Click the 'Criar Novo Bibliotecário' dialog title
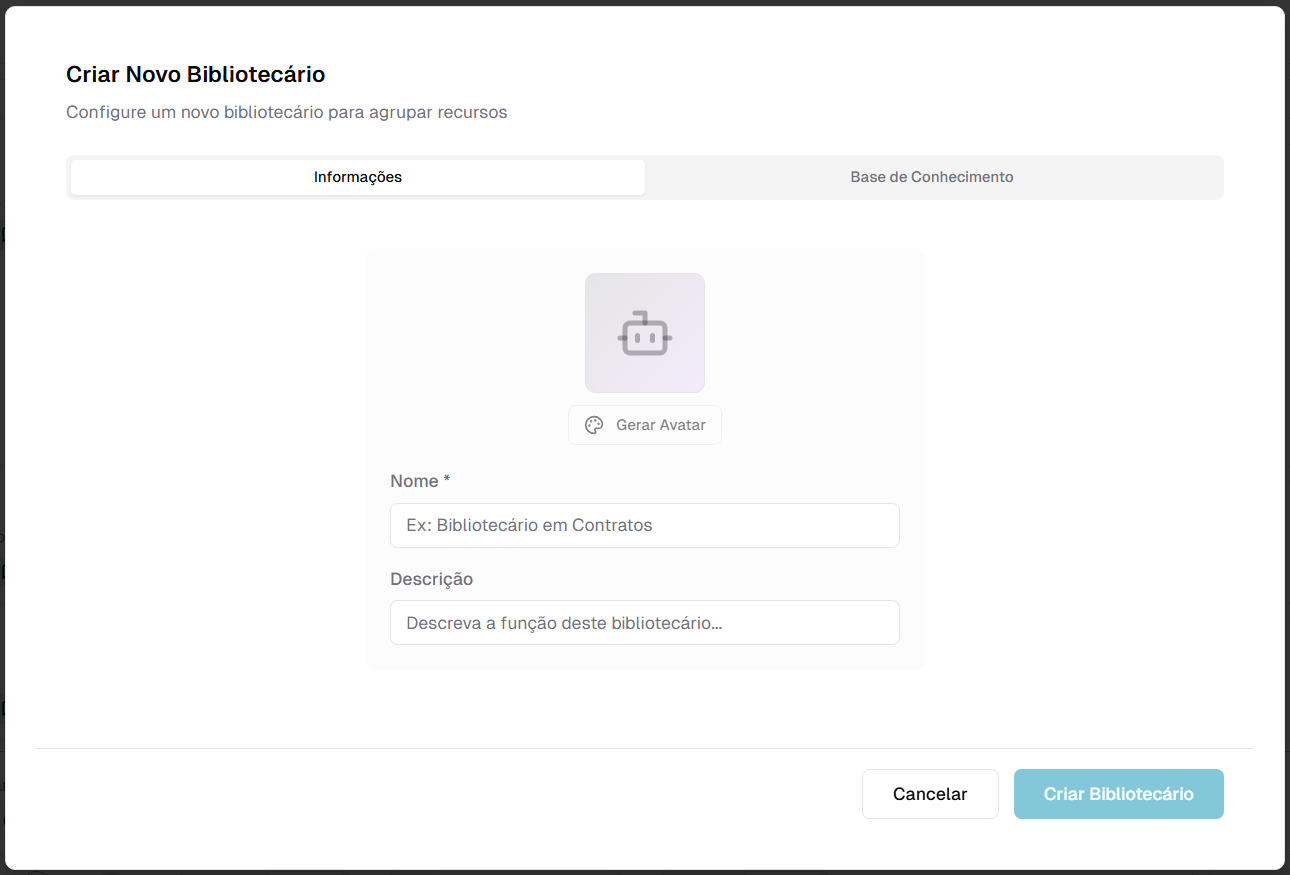 click(196, 74)
